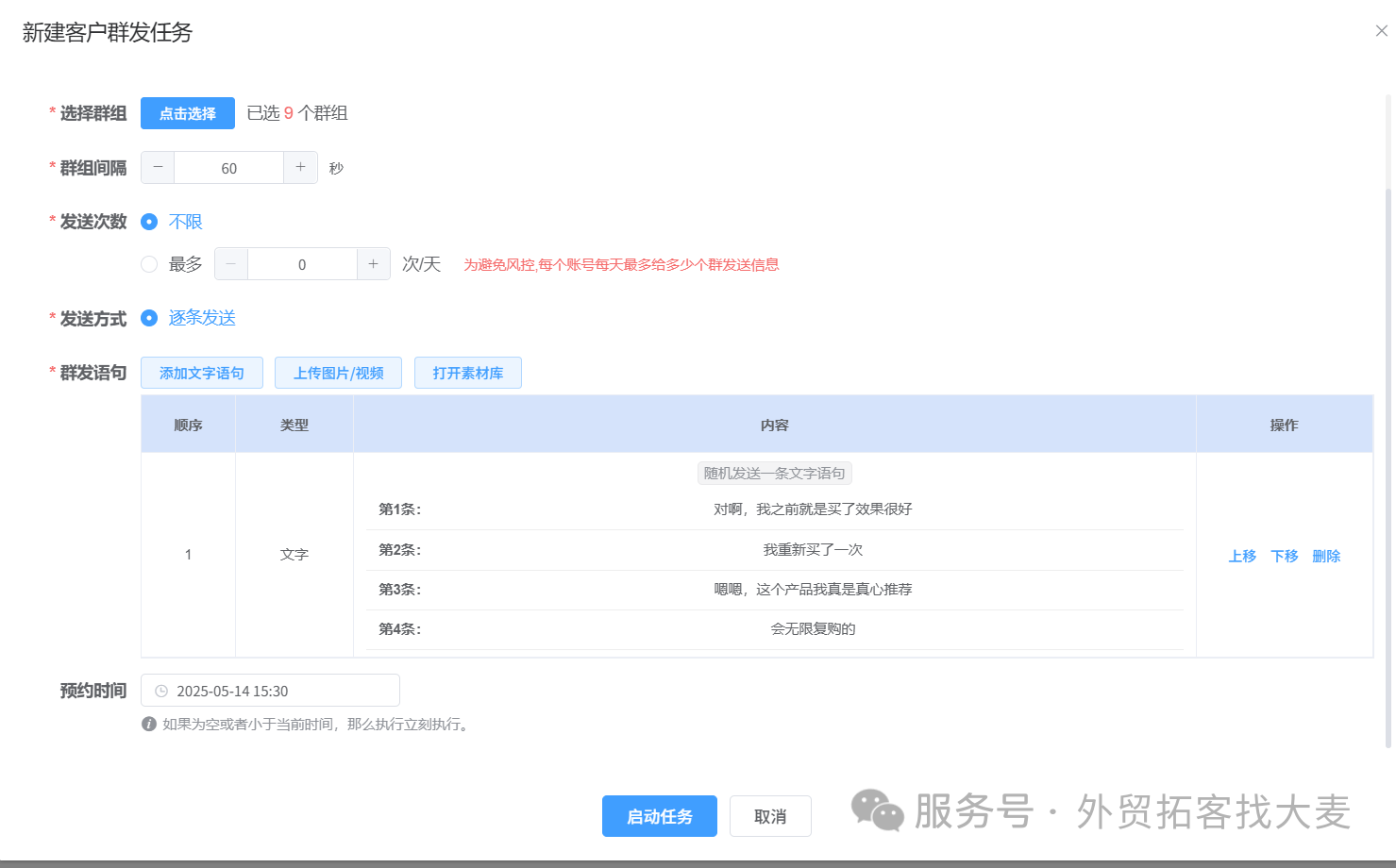Click 添加文字语句 button
The image size is (1396, 868).
202,373
